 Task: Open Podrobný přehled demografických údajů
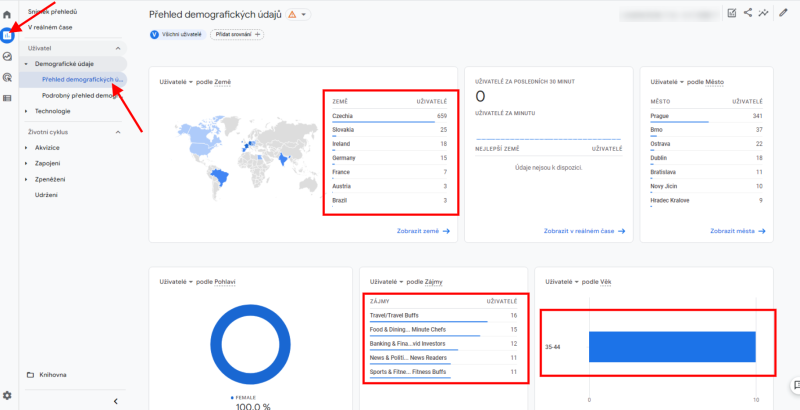pos(81,94)
